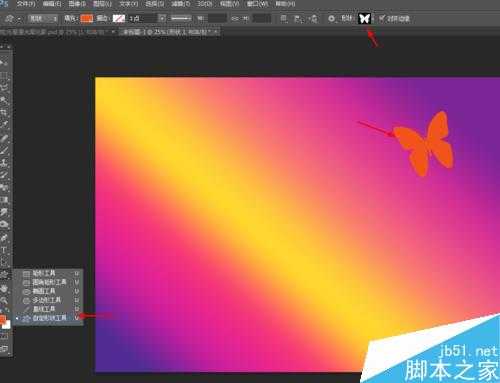Select the Lasso tool
The image size is (500, 383).
point(4,88)
